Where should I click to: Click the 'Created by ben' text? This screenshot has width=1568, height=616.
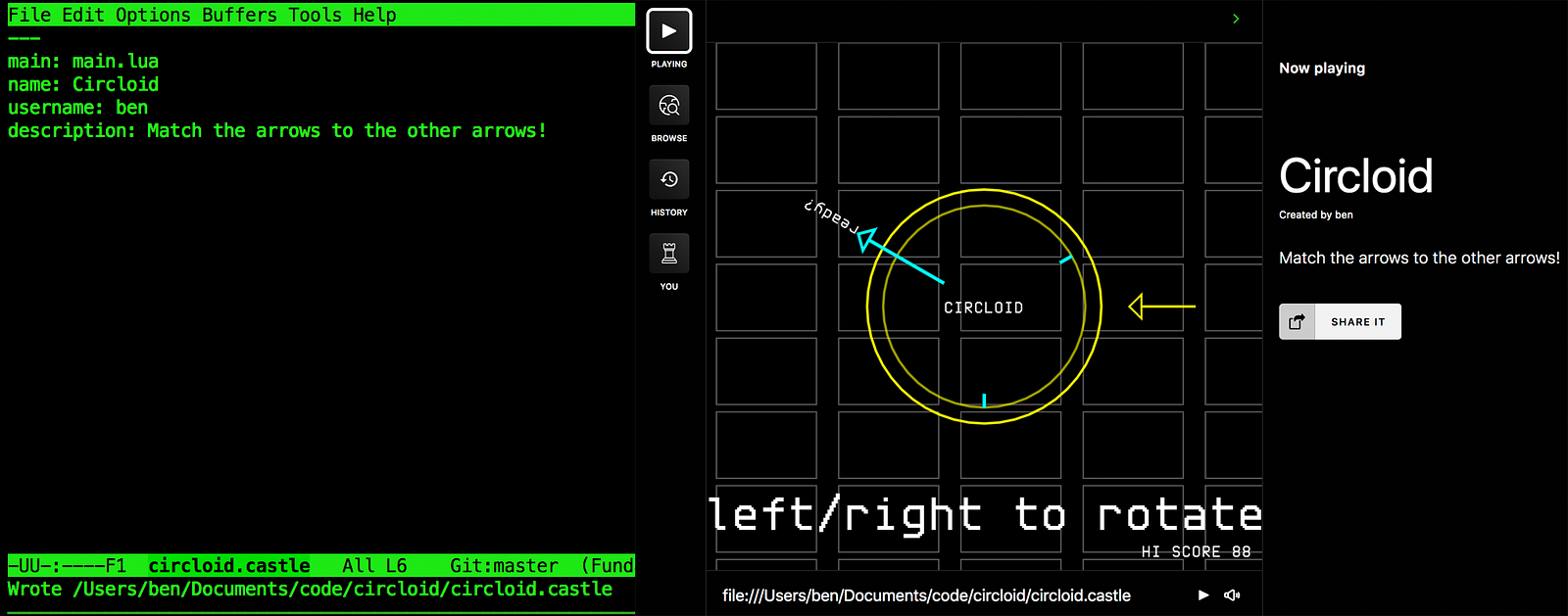click(1315, 214)
